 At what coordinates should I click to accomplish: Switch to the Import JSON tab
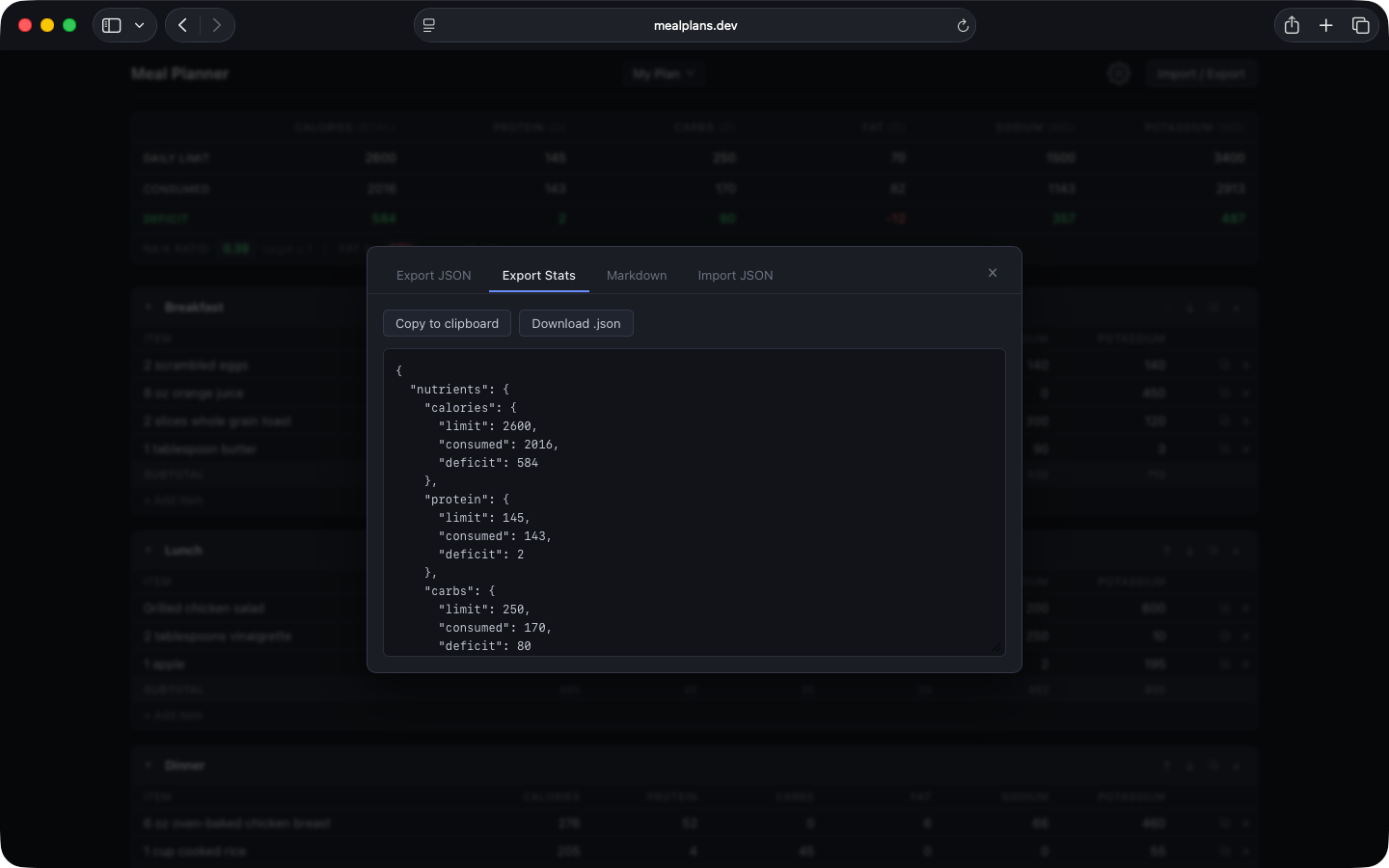[x=735, y=276]
